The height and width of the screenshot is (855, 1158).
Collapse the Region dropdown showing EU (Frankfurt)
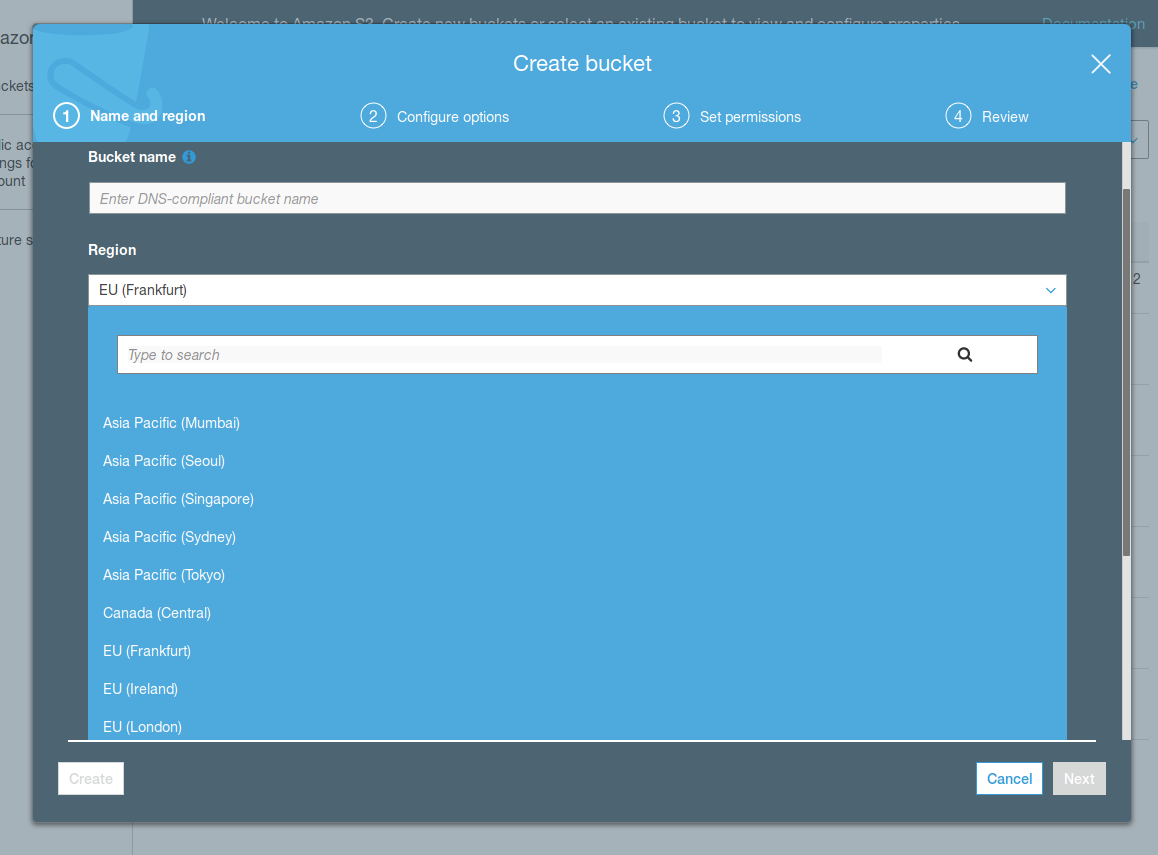pyautogui.click(x=577, y=290)
